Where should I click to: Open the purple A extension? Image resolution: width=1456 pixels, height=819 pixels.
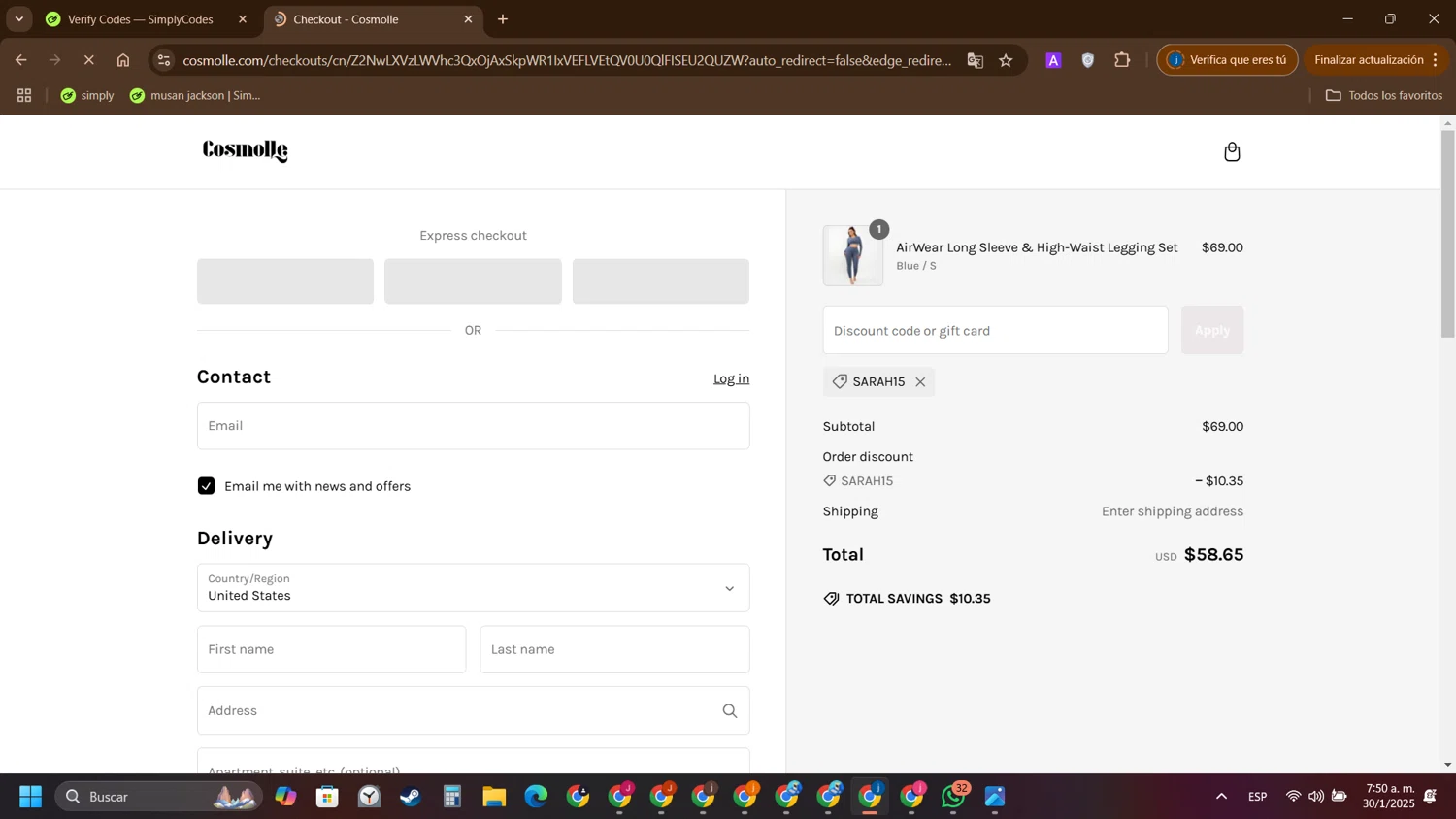[1053, 60]
